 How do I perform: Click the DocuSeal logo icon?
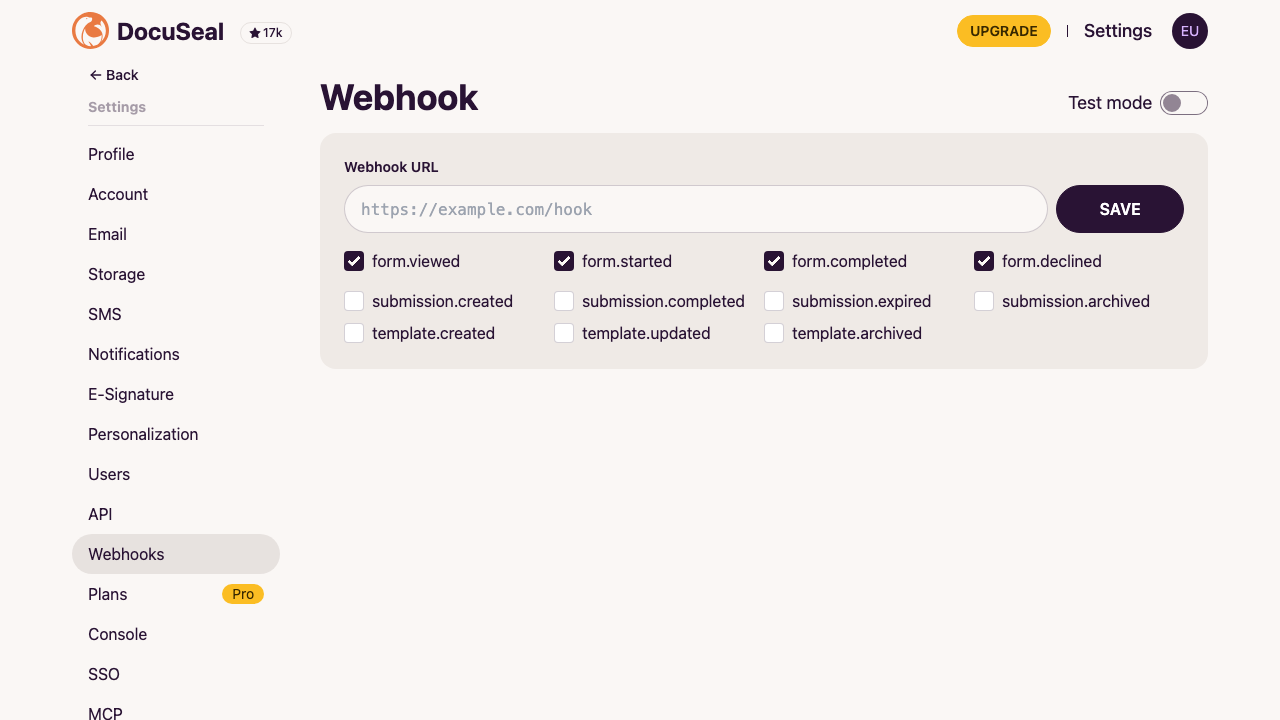tap(91, 31)
